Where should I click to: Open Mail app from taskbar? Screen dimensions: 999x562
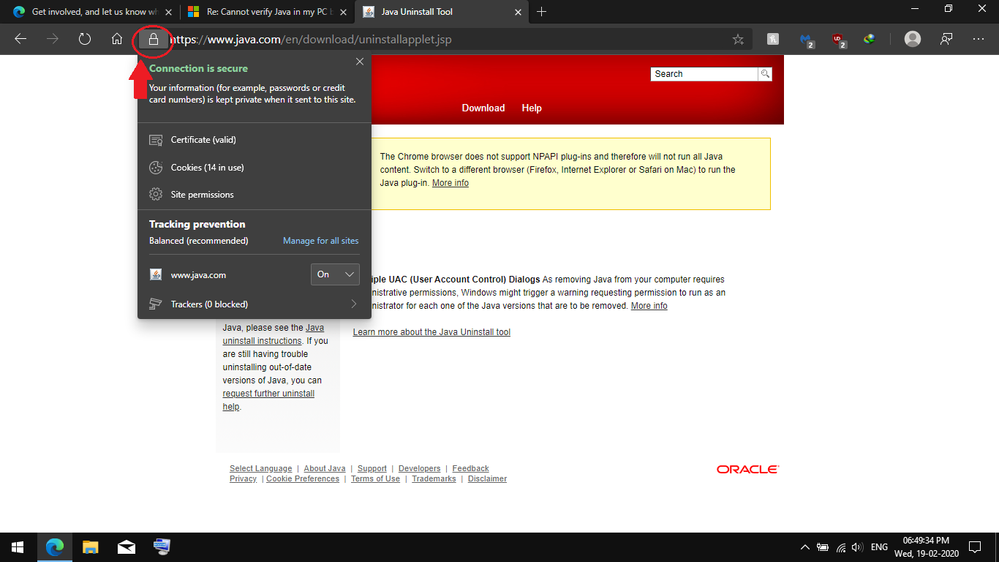point(126,547)
